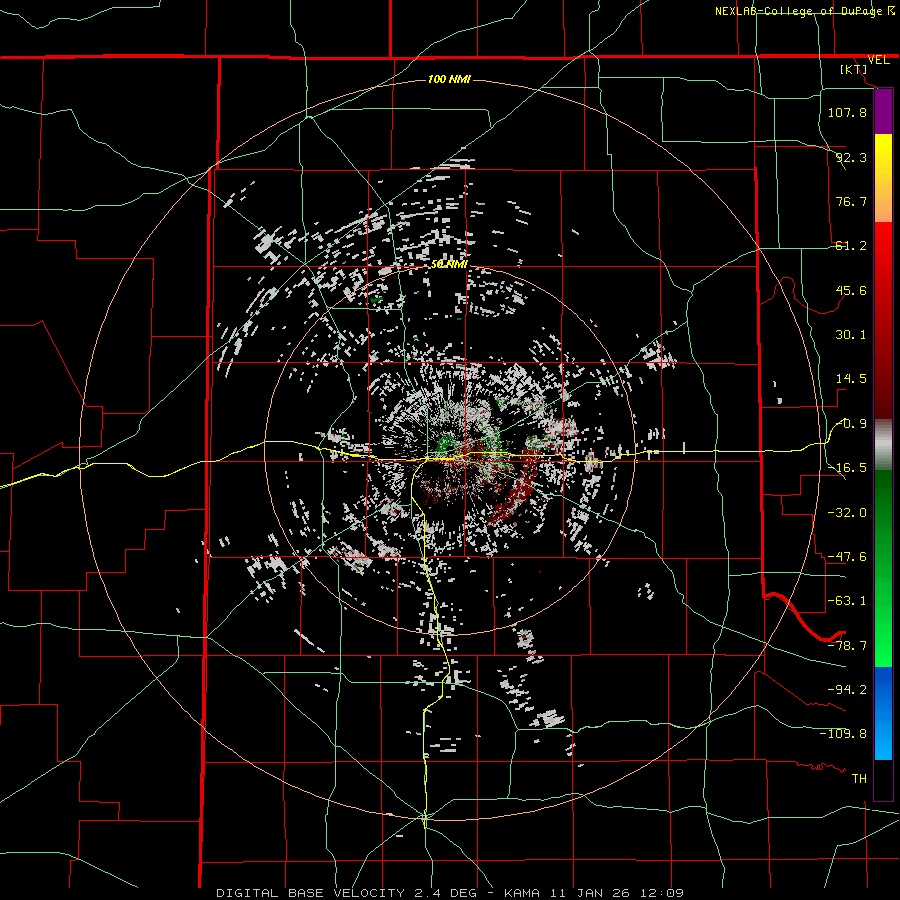This screenshot has height=900, width=900.
Task: Click the "[KT]" units label
Action: [854, 69]
